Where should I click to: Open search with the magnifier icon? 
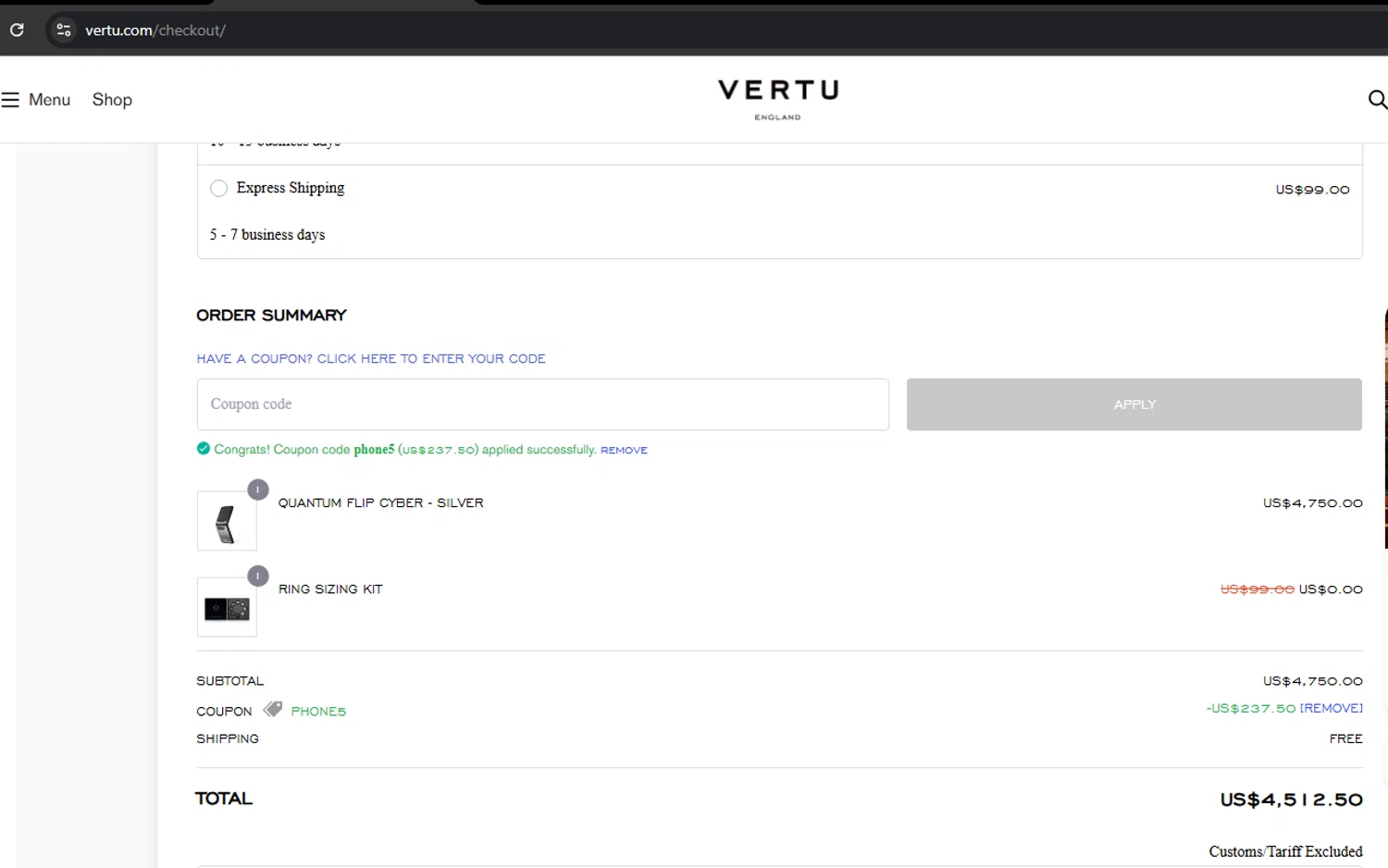tap(1377, 99)
